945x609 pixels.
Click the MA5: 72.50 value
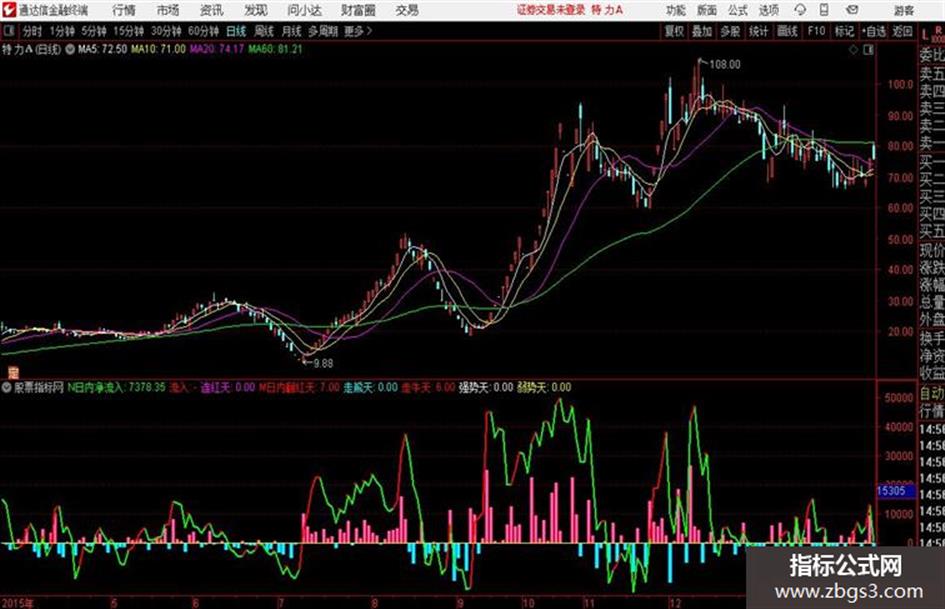click(102, 49)
